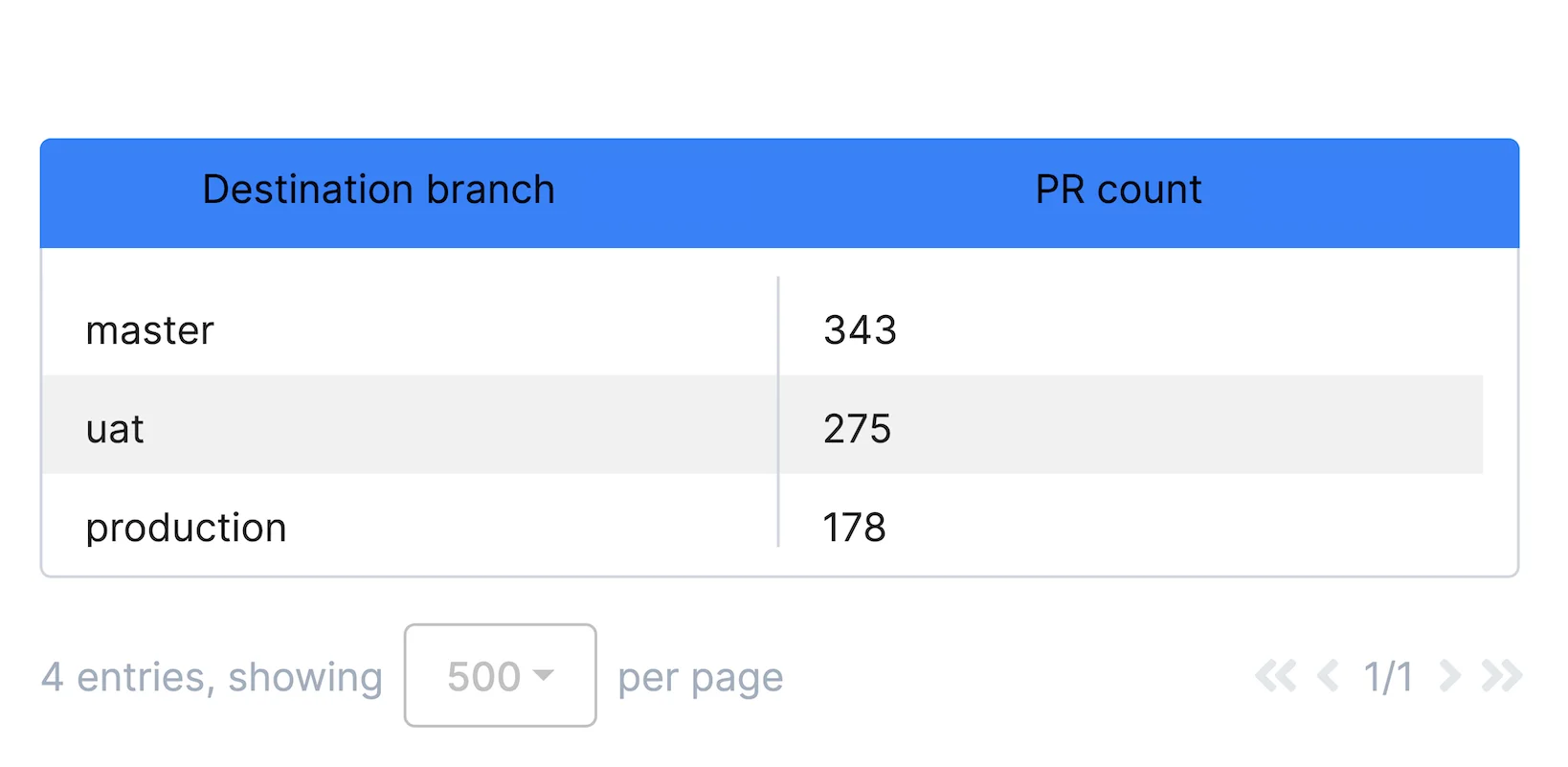This screenshot has width=1568, height=767.
Task: Click the page indicator showing 1/1
Action: pos(1390,677)
